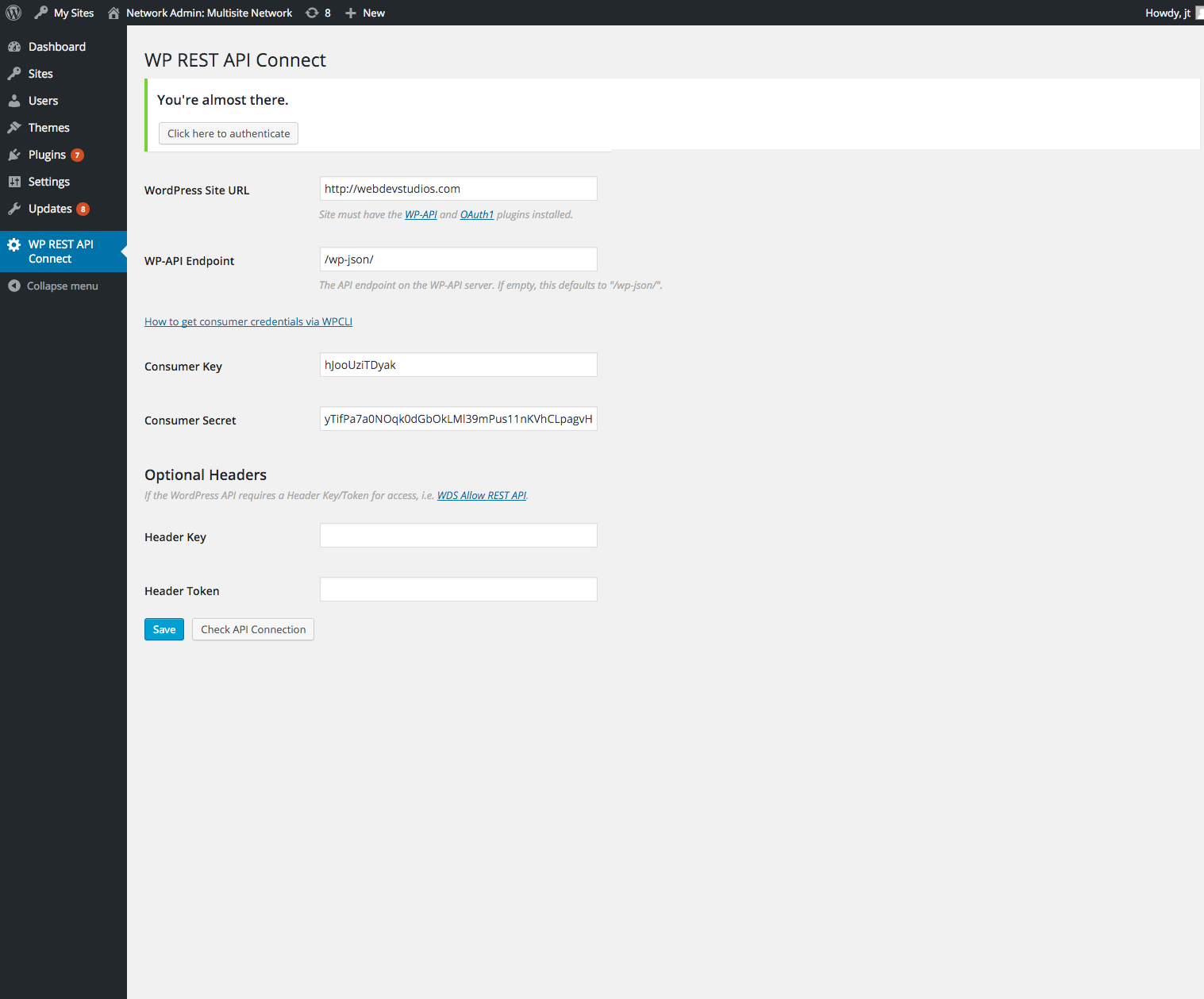Click the WP-API Endpoint label
Image resolution: width=1204 pixels, height=999 pixels.
click(189, 261)
